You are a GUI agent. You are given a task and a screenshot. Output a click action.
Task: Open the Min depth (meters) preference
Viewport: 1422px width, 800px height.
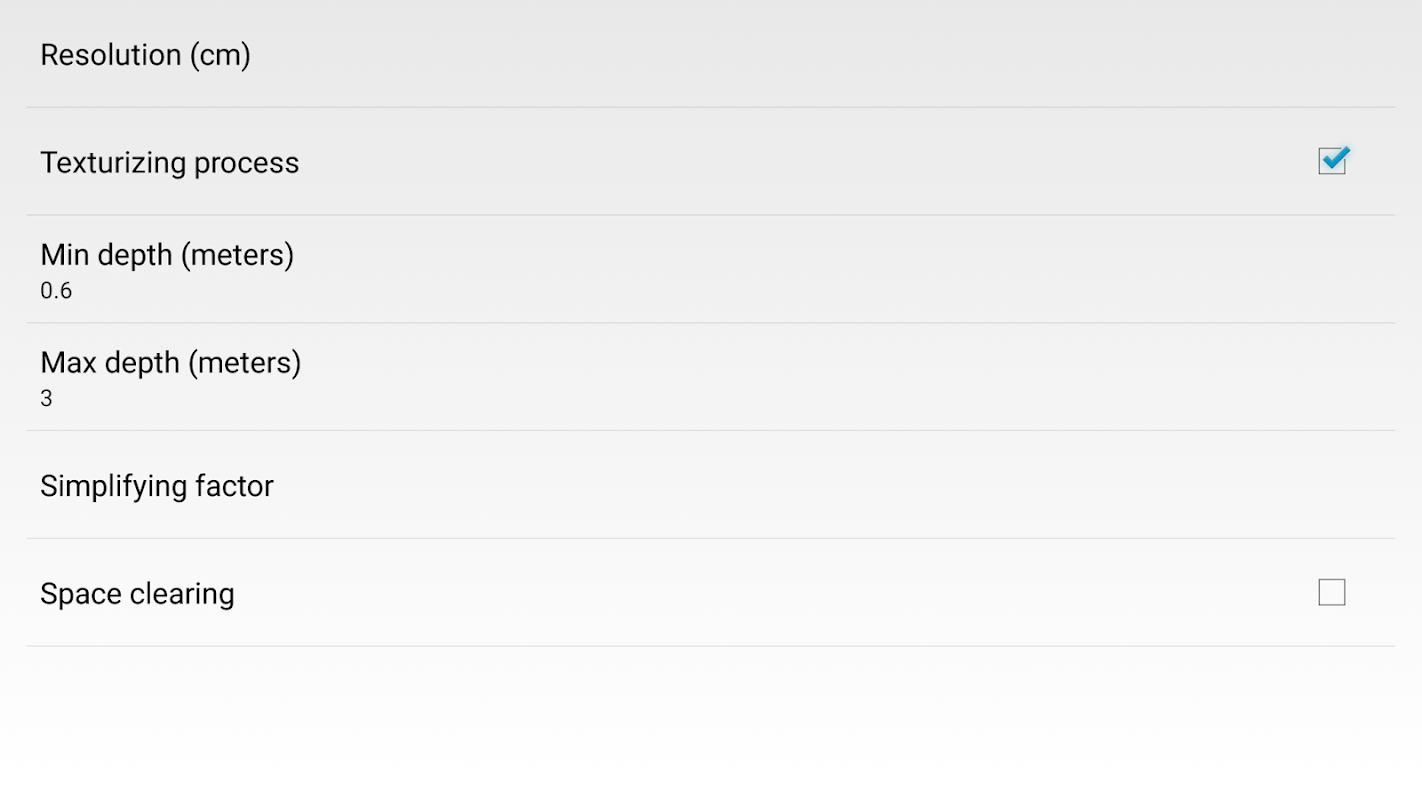tap(711, 269)
